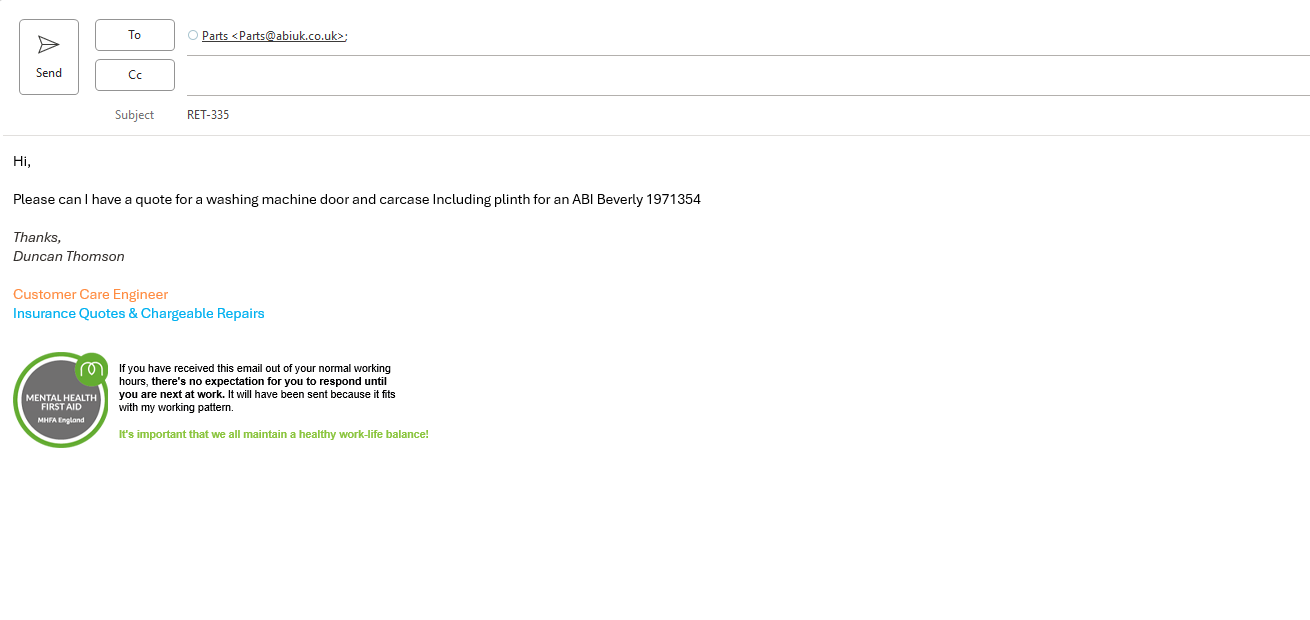Click the orange Customer Care Engineer title
Viewport: 1310px width, 620px height.
90,294
